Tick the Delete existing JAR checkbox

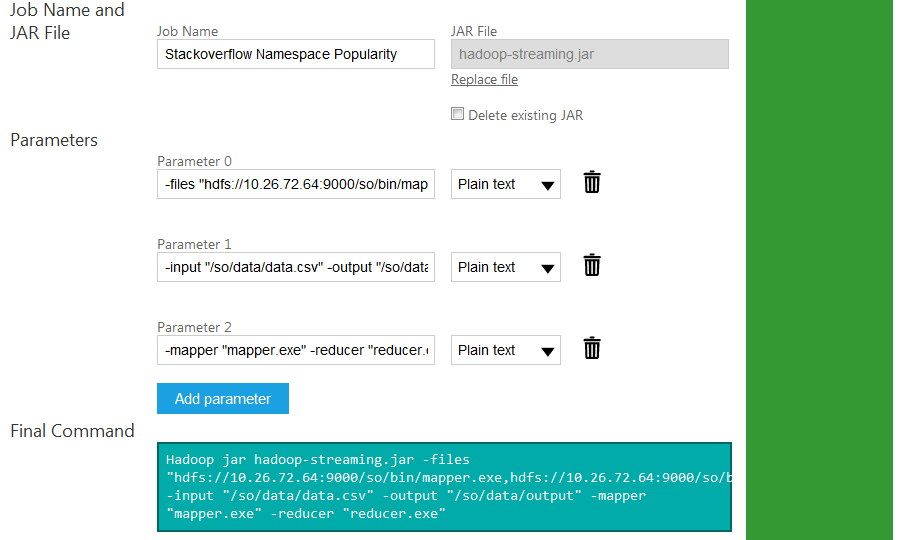[458, 115]
